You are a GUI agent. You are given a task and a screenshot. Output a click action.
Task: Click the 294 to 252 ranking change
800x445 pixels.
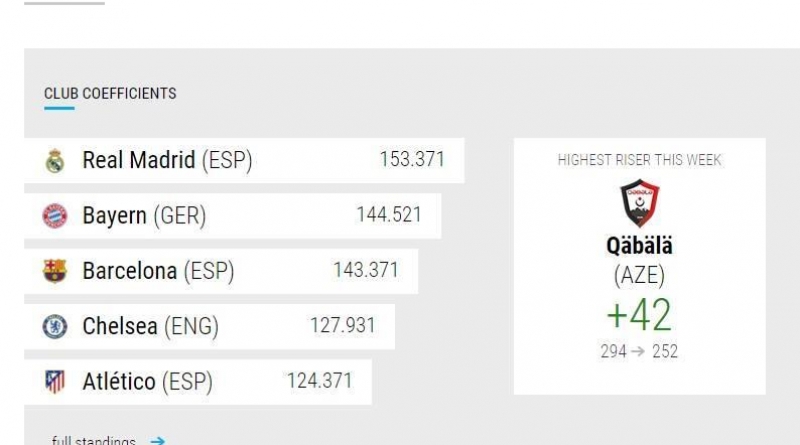coord(639,351)
